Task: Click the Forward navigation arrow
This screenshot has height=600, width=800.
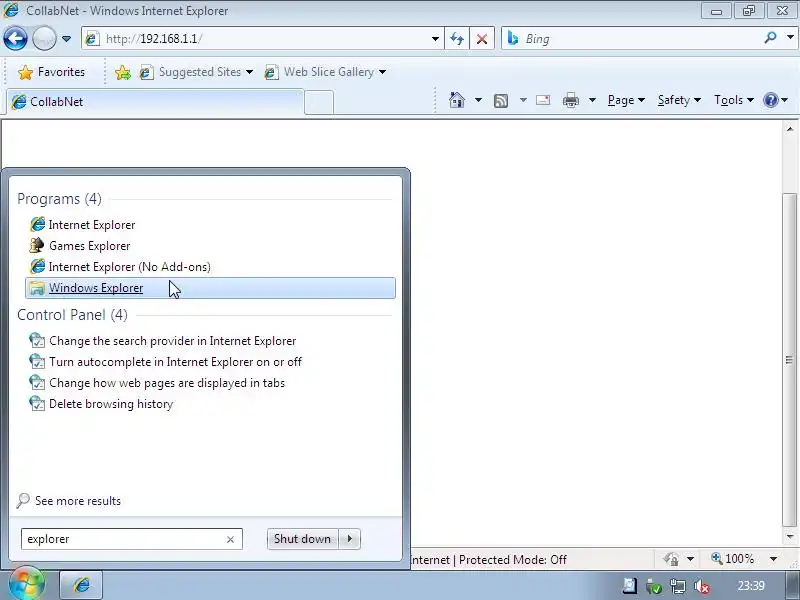Action: 44,38
